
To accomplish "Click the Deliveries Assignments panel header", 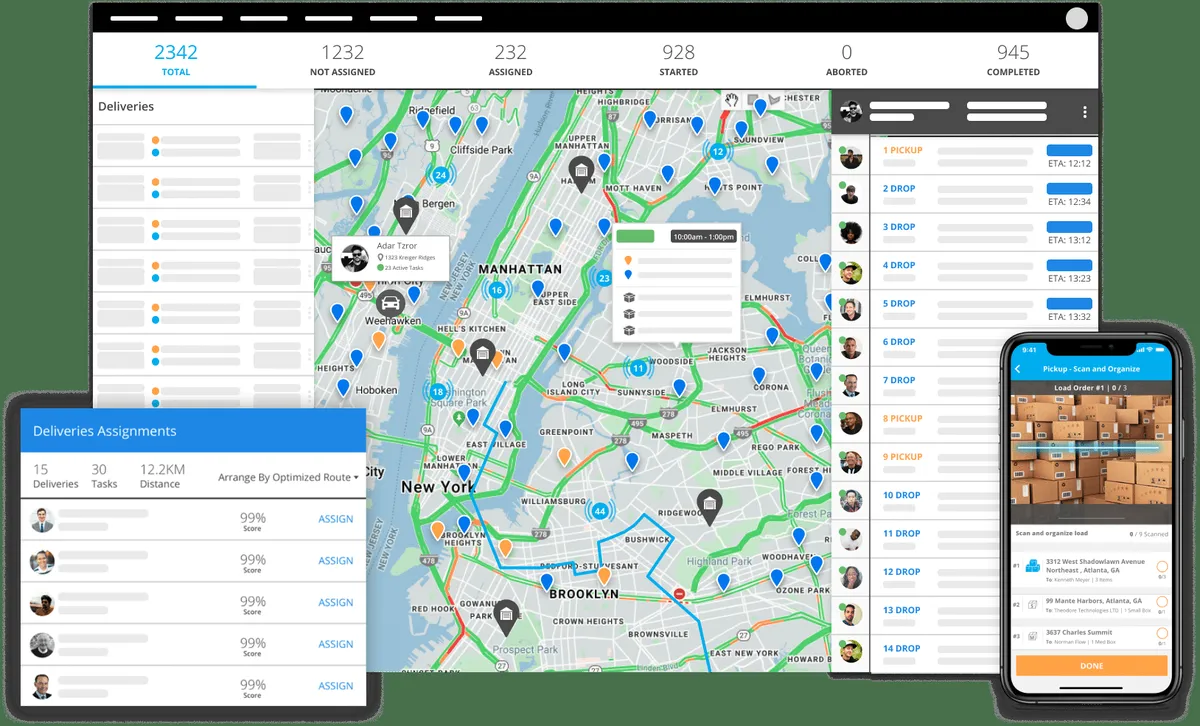I will [x=193, y=431].
